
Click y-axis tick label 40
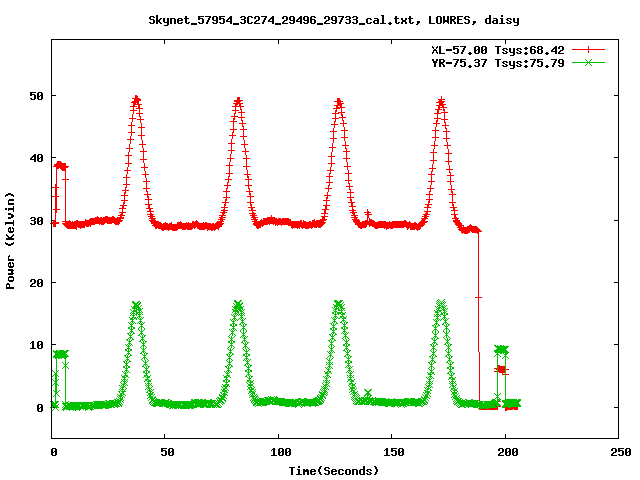[x=36, y=158]
